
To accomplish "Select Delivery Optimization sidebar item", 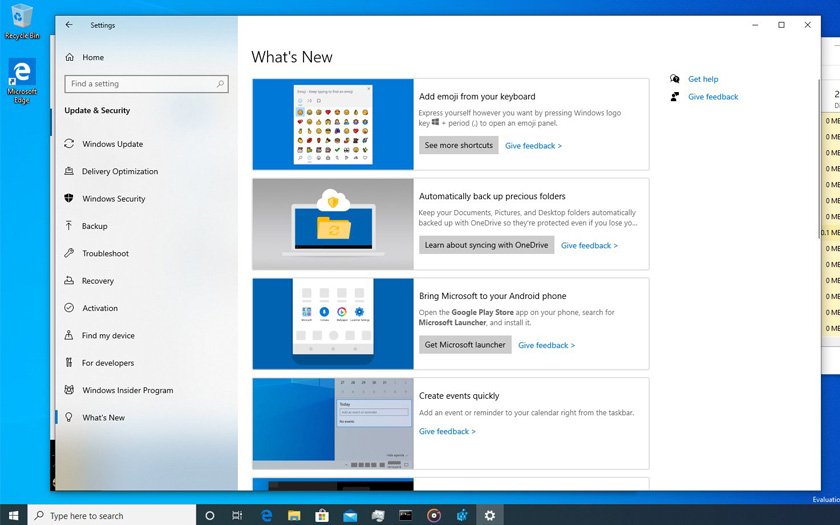I will pos(120,171).
